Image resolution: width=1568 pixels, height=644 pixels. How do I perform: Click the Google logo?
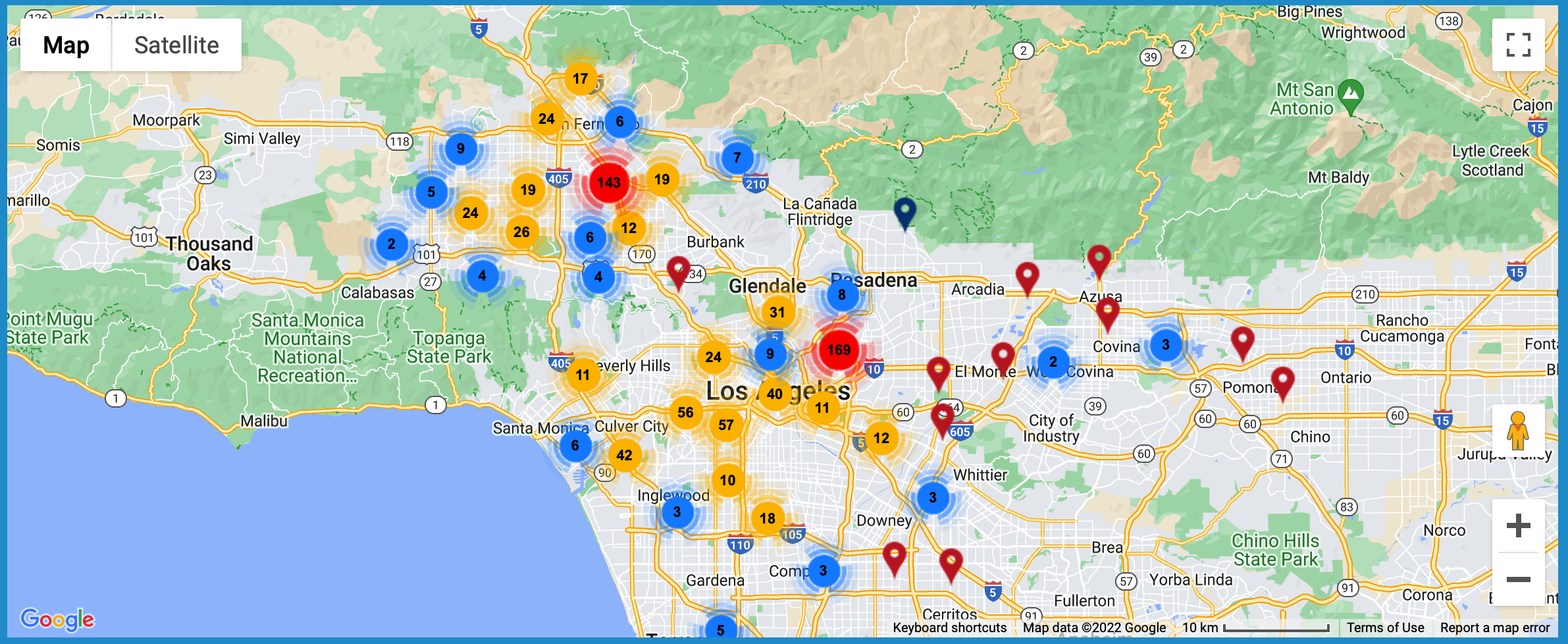[58, 619]
